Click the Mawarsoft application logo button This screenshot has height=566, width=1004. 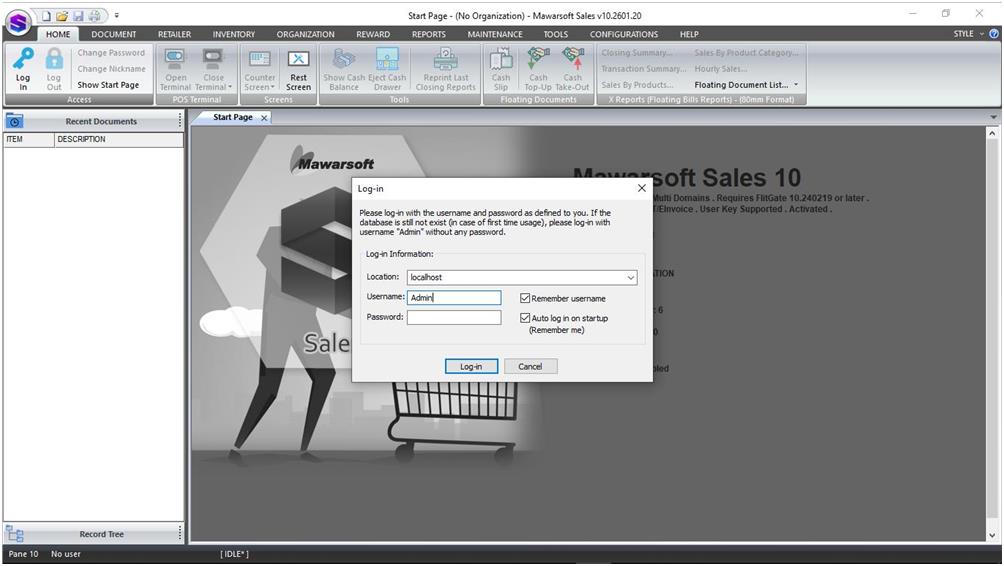18,22
